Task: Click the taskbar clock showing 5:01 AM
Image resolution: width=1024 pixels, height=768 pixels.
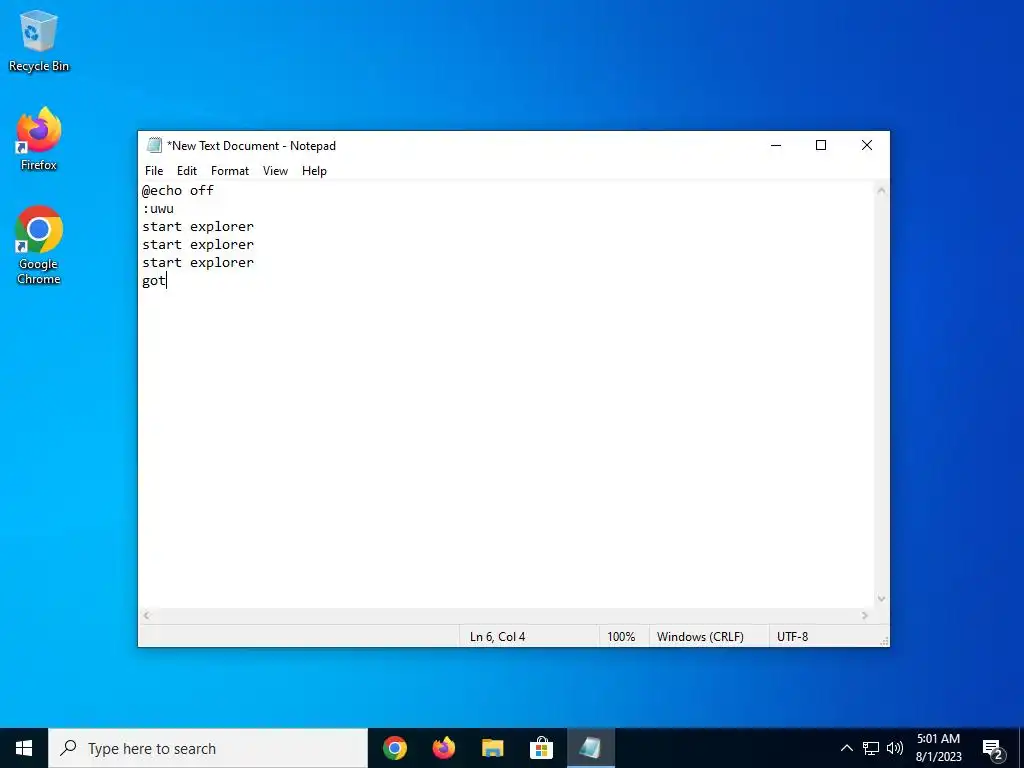Action: pyautogui.click(x=938, y=748)
